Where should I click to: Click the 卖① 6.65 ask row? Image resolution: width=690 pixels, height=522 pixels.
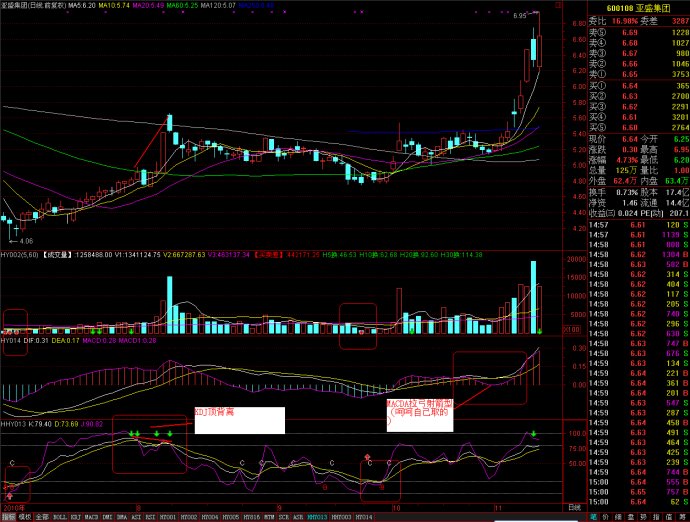pos(639,74)
